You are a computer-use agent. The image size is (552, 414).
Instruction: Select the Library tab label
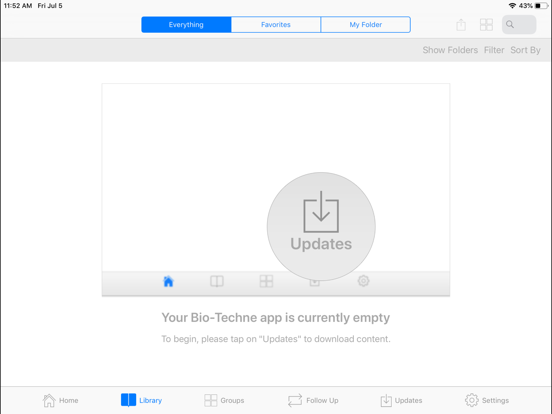click(x=150, y=400)
